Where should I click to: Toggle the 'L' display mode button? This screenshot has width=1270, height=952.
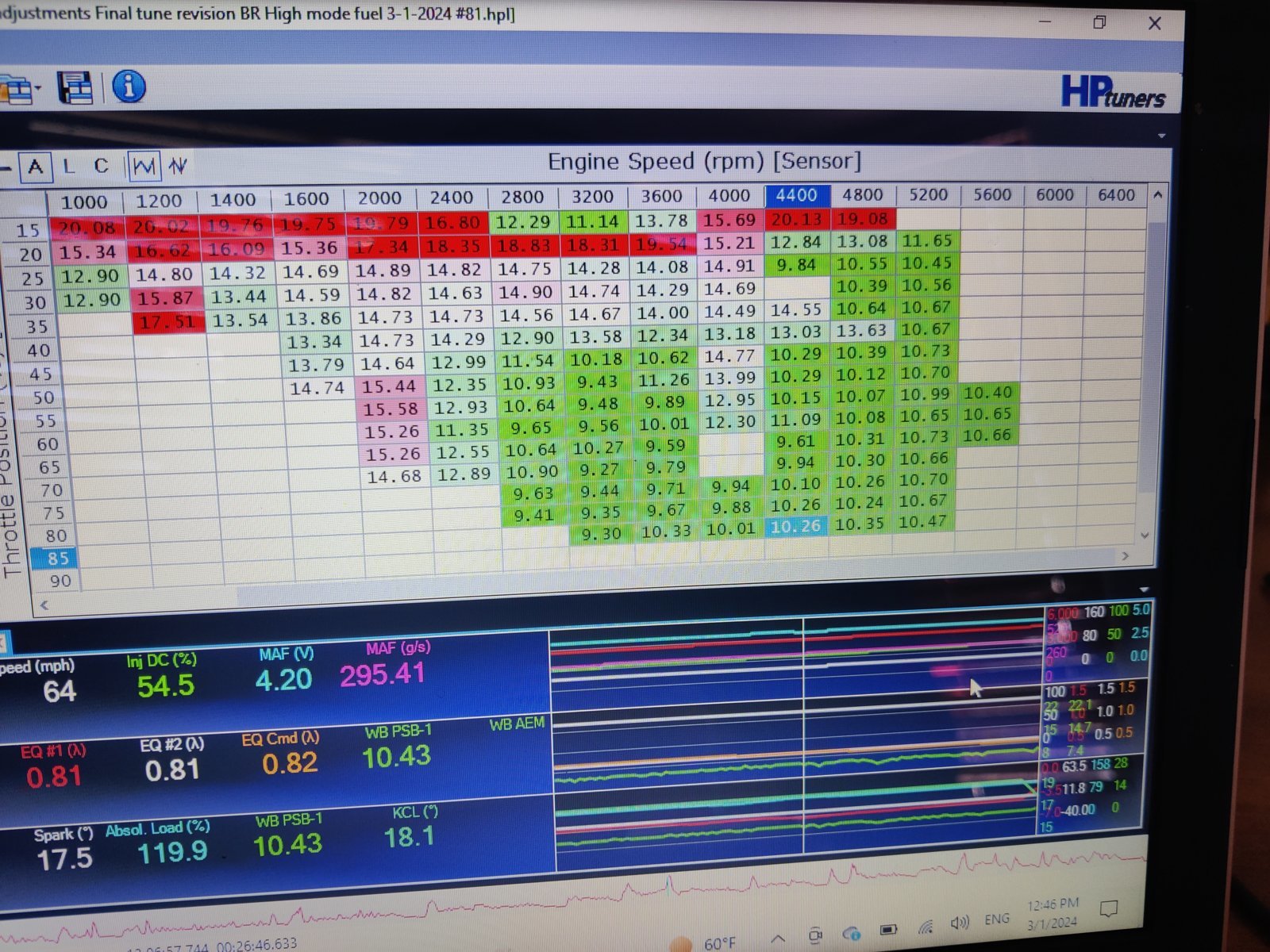[69, 167]
